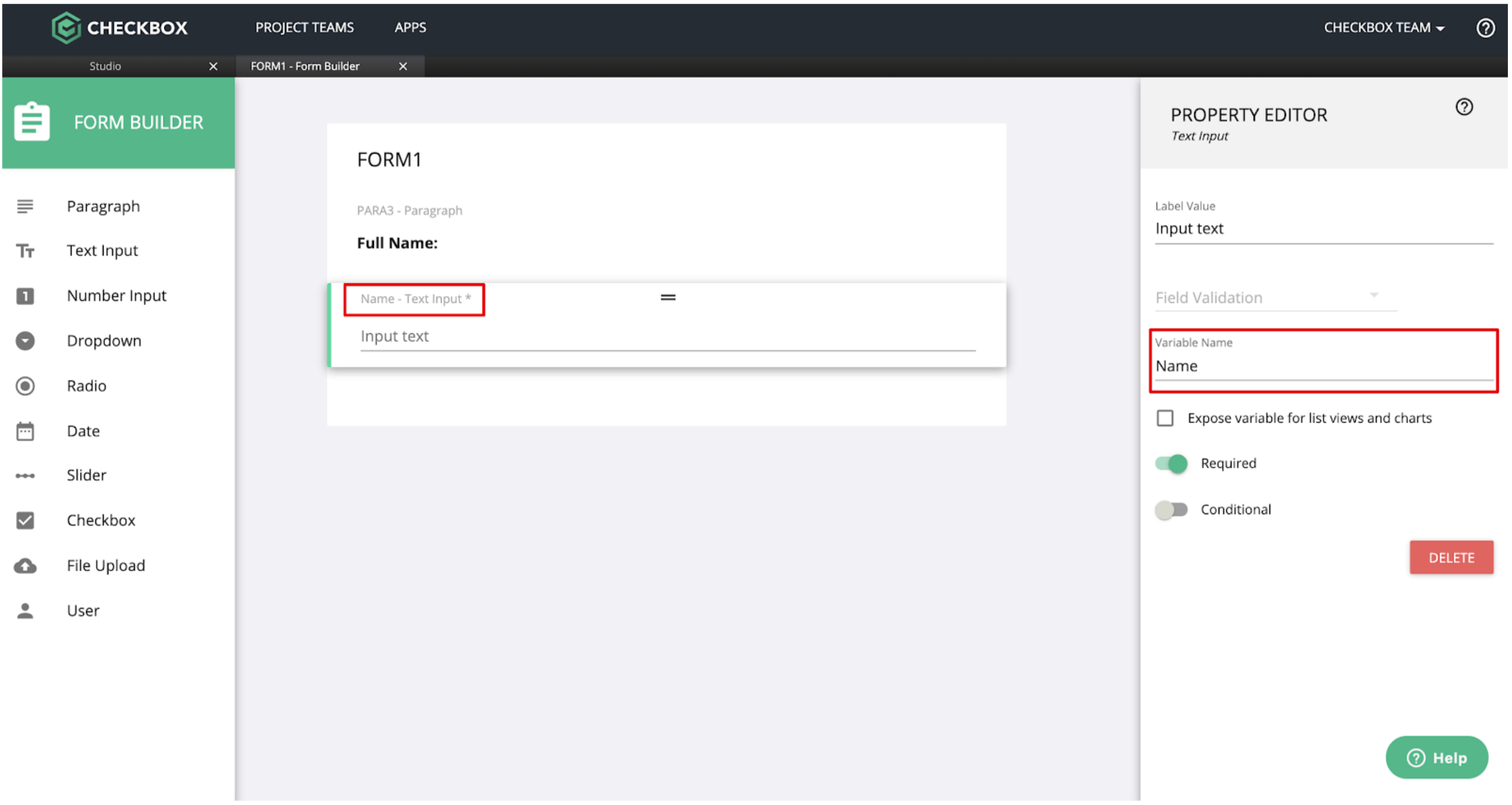Add a Dropdown component

[104, 341]
